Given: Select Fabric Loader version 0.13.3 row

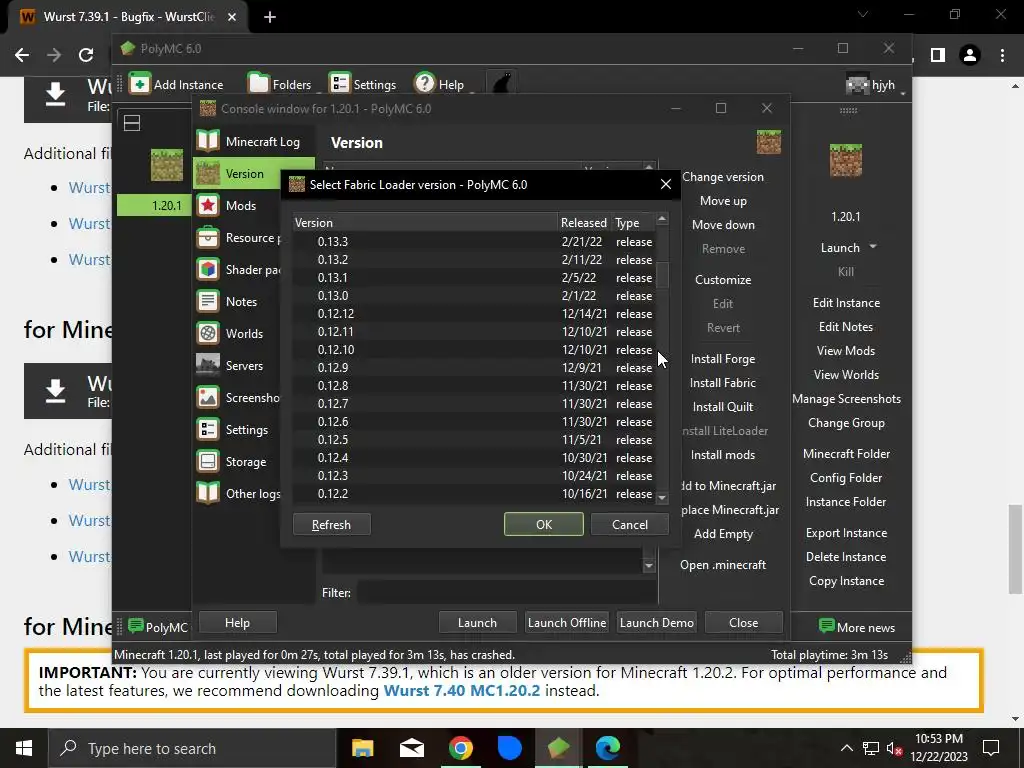Looking at the screenshot, I should pyautogui.click(x=473, y=242).
